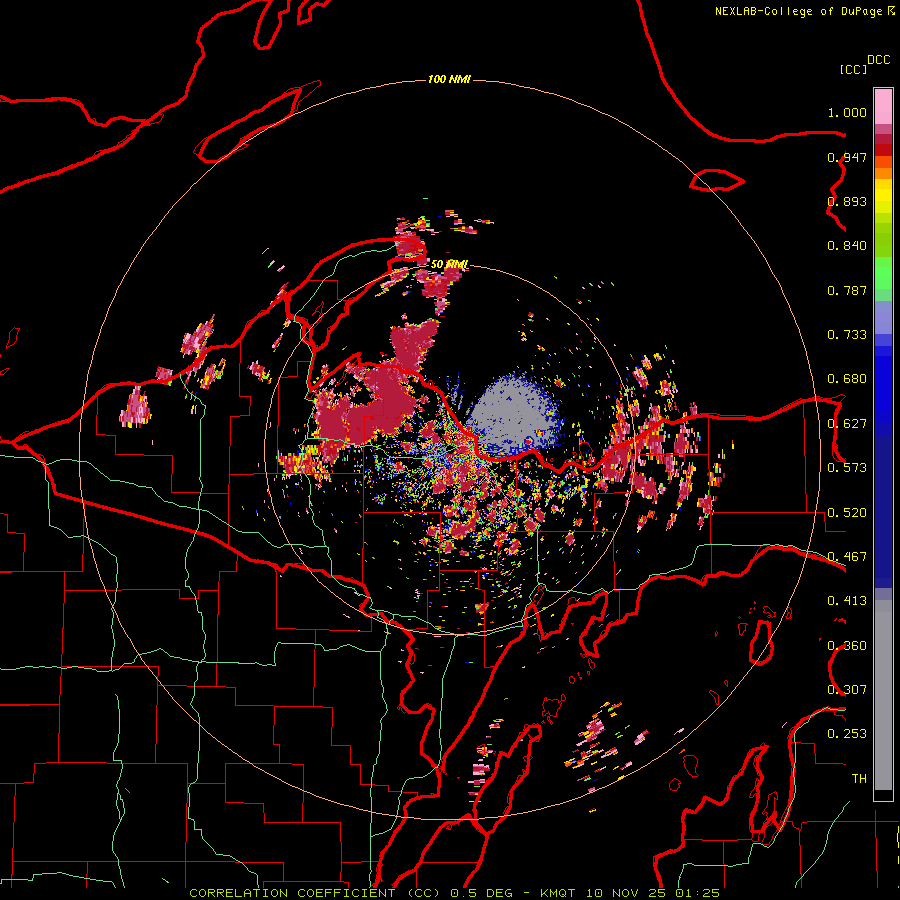
Task: Click the 100 NMI range ring label
Action: point(449,79)
